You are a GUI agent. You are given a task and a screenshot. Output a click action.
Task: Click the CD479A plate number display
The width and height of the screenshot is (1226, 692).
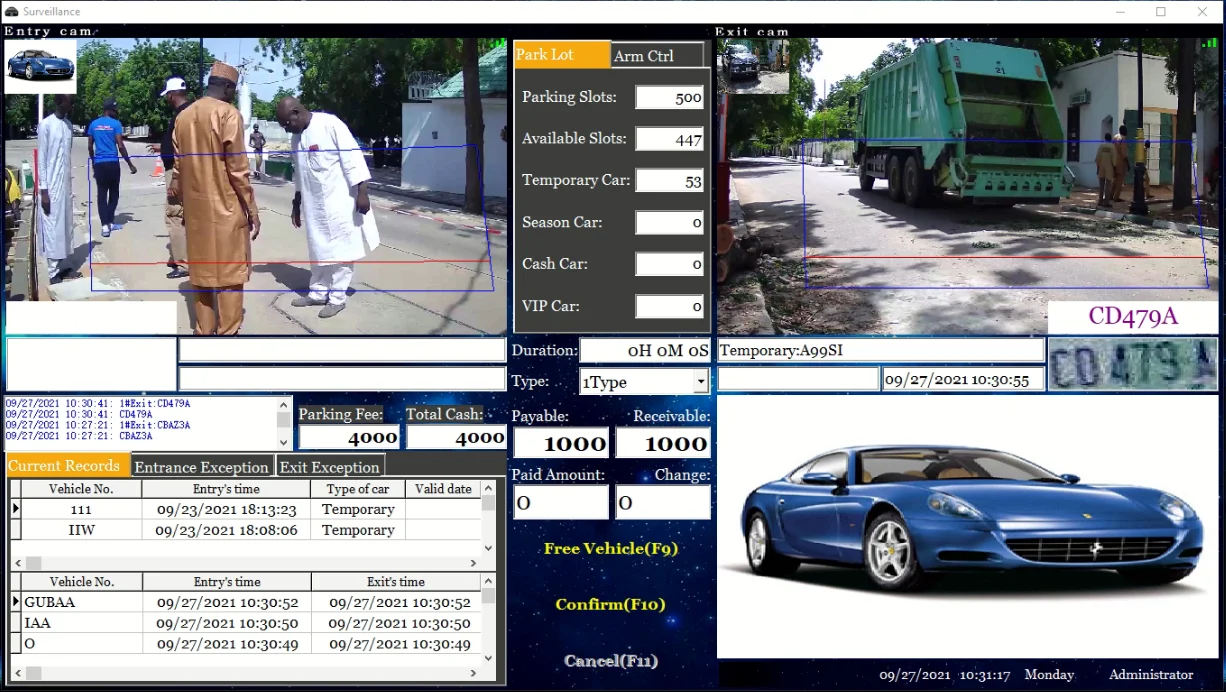[x=1133, y=317]
